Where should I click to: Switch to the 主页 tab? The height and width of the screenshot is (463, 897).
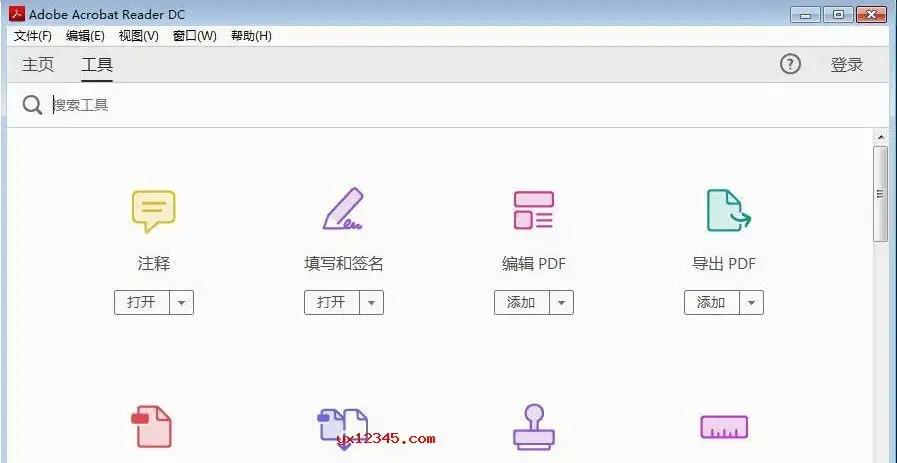tap(38, 65)
